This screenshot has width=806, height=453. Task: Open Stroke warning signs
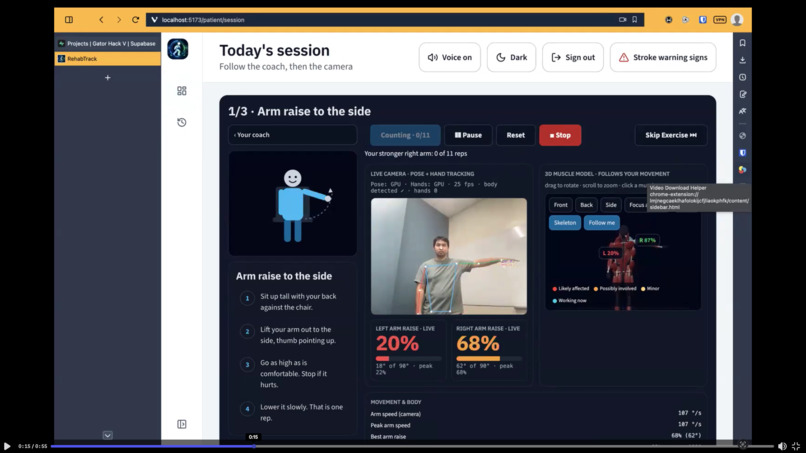click(663, 57)
